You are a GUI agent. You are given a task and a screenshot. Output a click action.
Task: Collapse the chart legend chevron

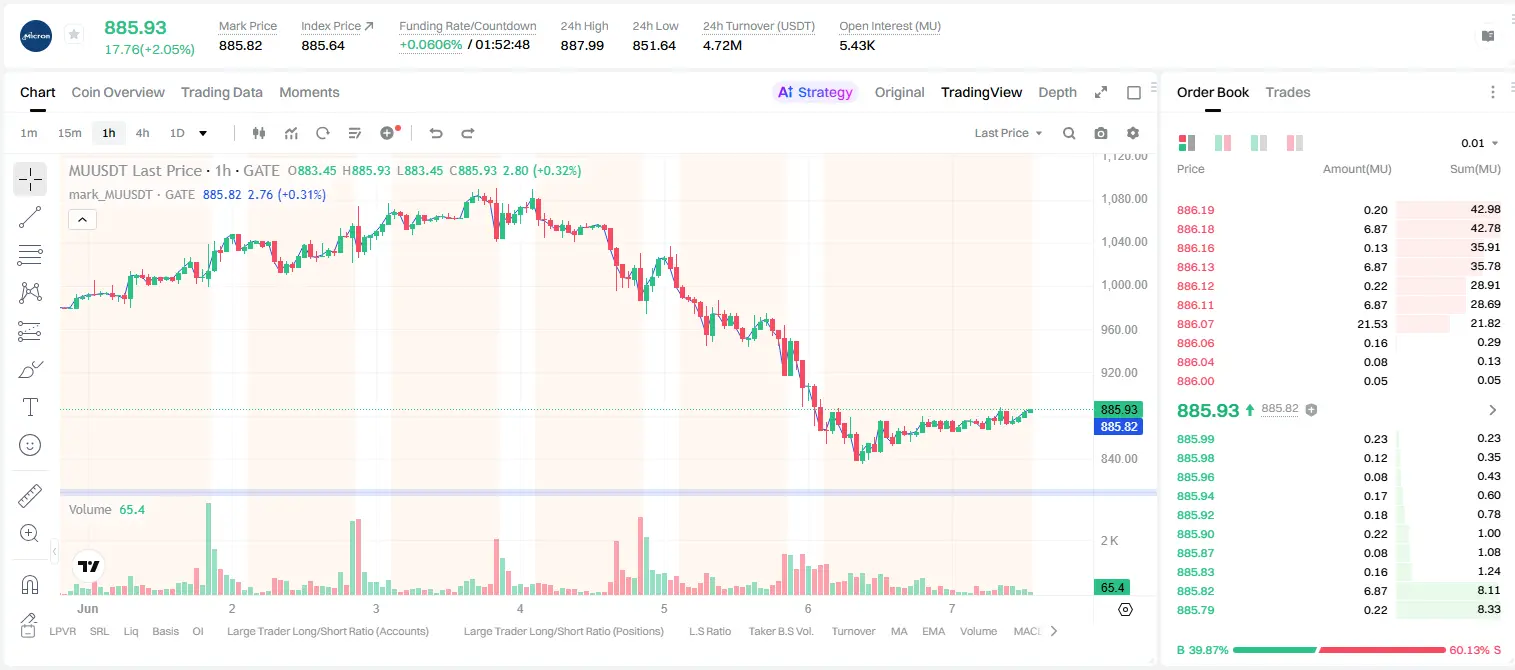tap(83, 220)
